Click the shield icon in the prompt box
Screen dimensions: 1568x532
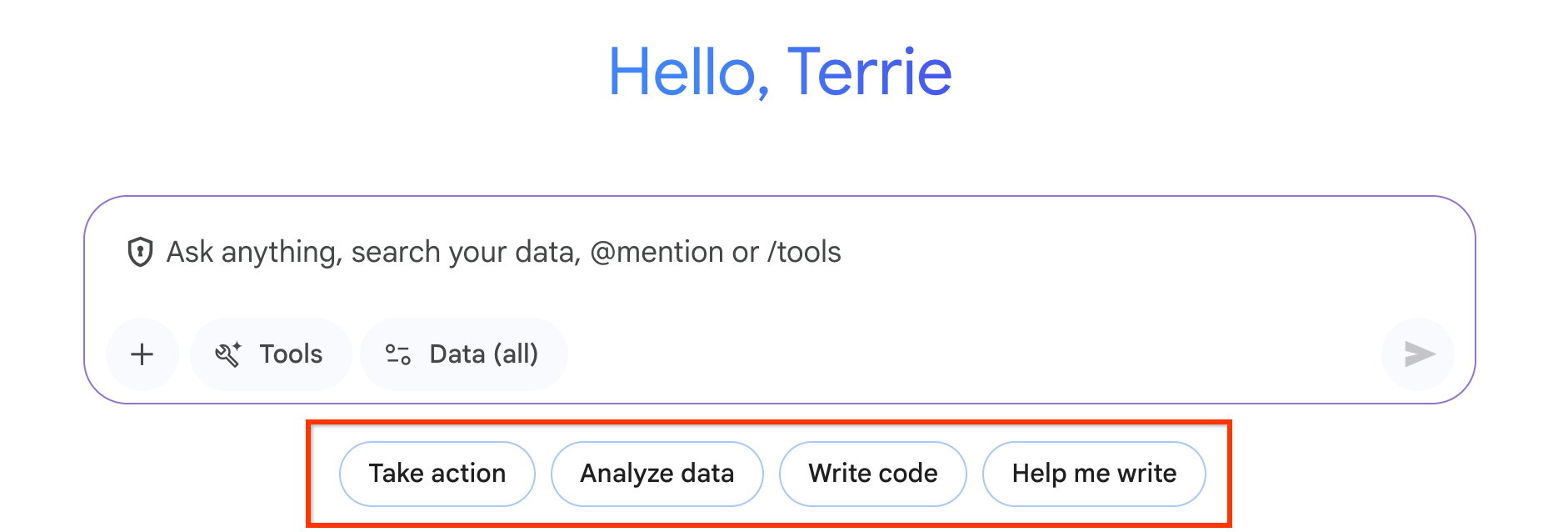point(140,252)
